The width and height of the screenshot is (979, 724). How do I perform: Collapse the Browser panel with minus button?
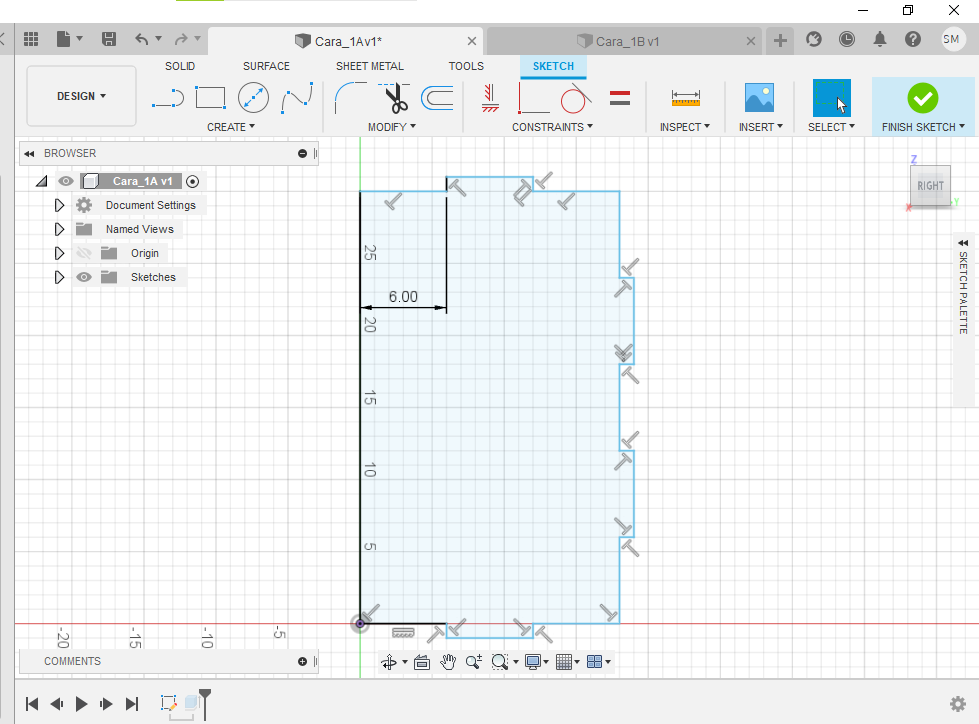point(302,153)
